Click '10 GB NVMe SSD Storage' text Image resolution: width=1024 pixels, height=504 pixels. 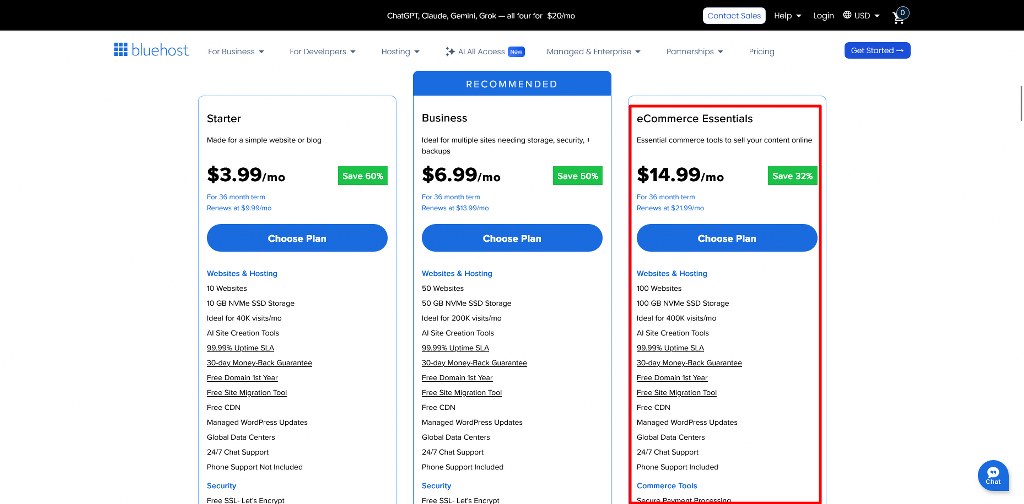pyautogui.click(x=250, y=304)
